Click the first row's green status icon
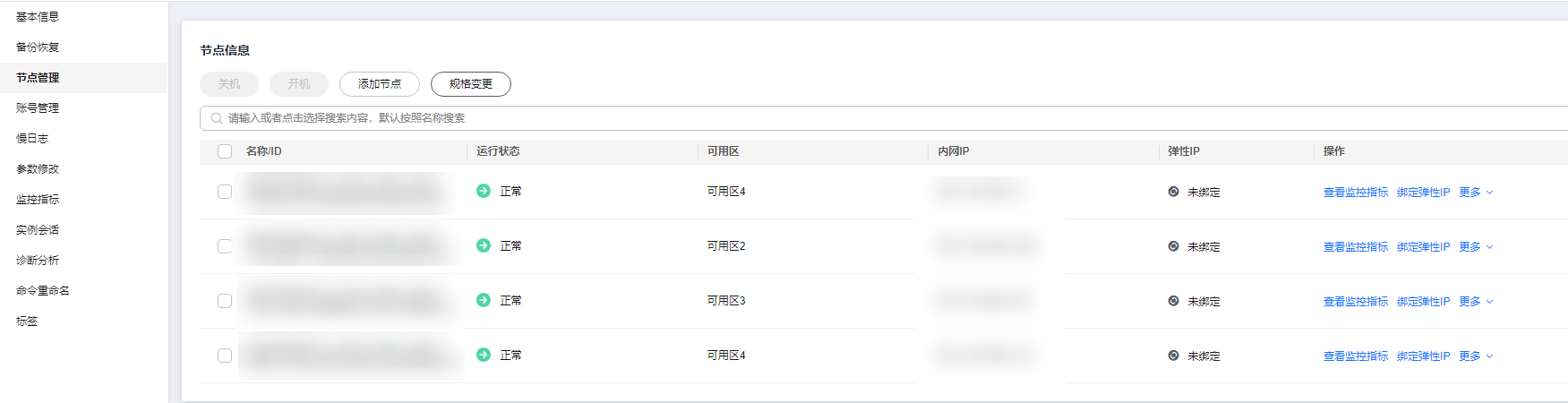 point(484,191)
